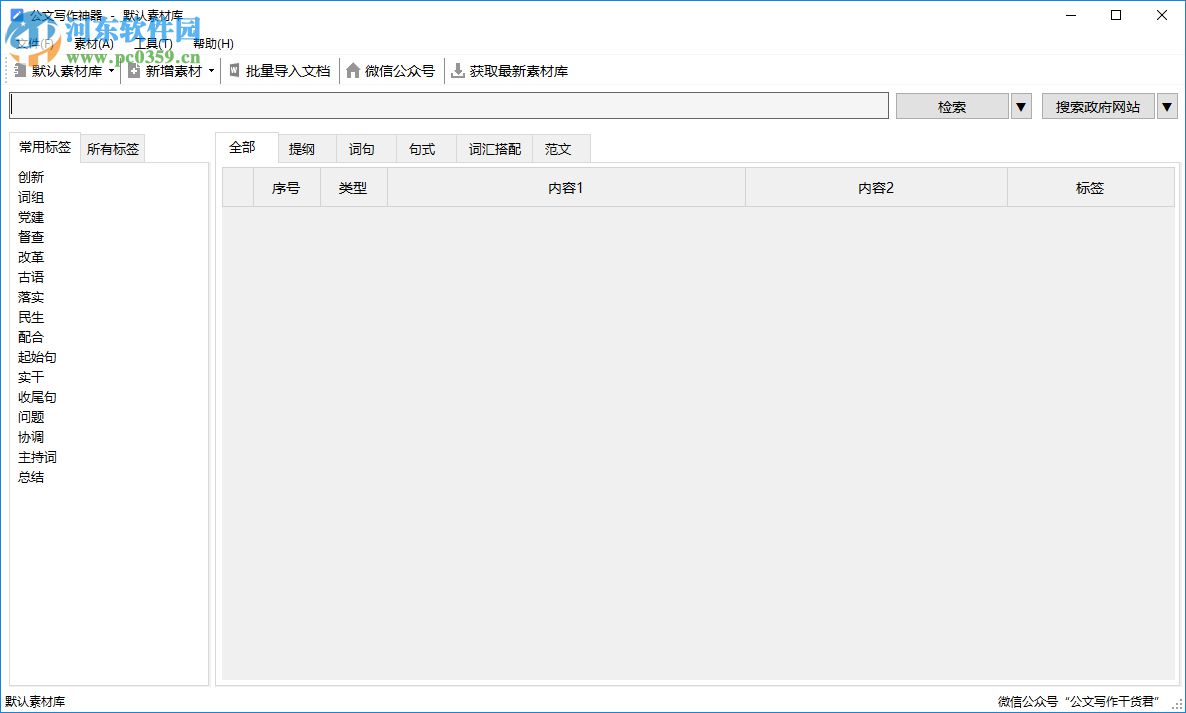Click the 序号 column header
Screen dimensions: 1186x713
(x=287, y=188)
